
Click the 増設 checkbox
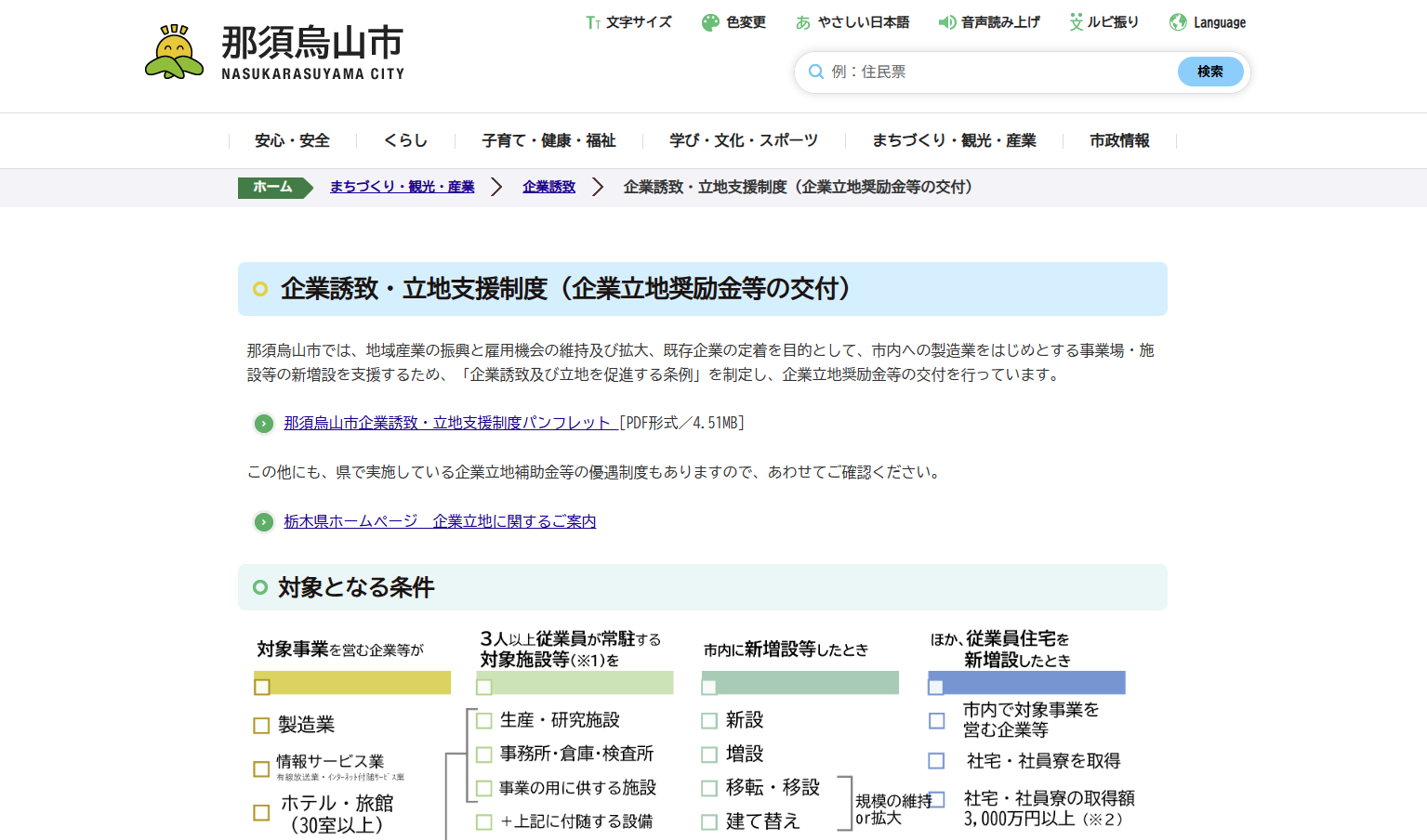[709, 755]
